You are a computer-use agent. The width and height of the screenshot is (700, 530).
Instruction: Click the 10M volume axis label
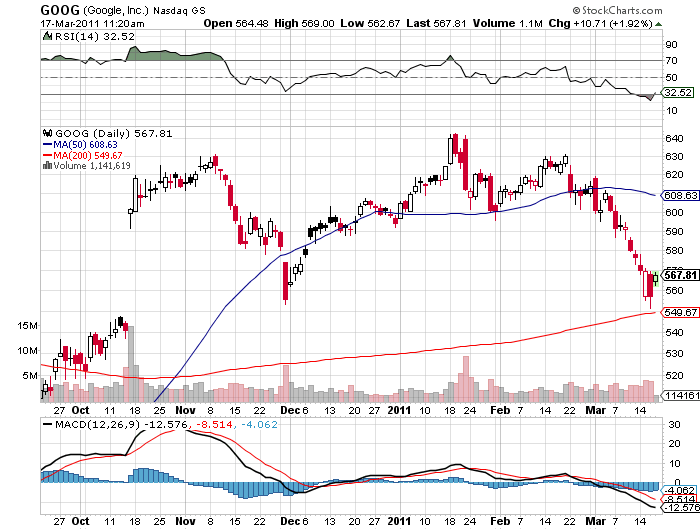point(28,351)
